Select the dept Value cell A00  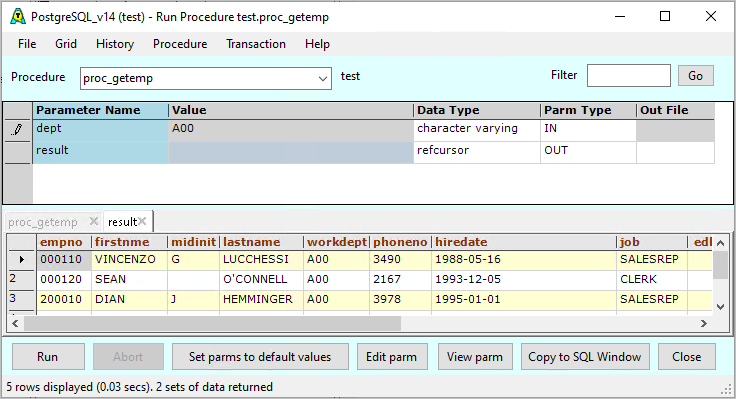291,129
